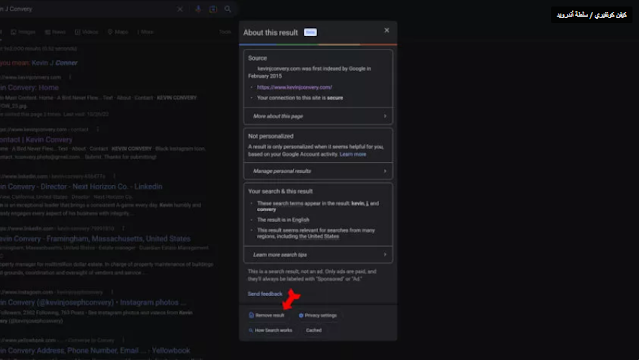Clear the search box text
The width and height of the screenshot is (639, 360).
point(180,9)
